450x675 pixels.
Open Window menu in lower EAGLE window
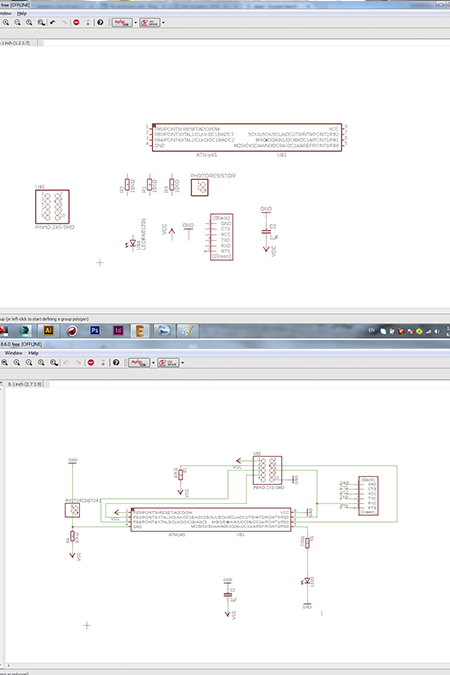(13, 353)
